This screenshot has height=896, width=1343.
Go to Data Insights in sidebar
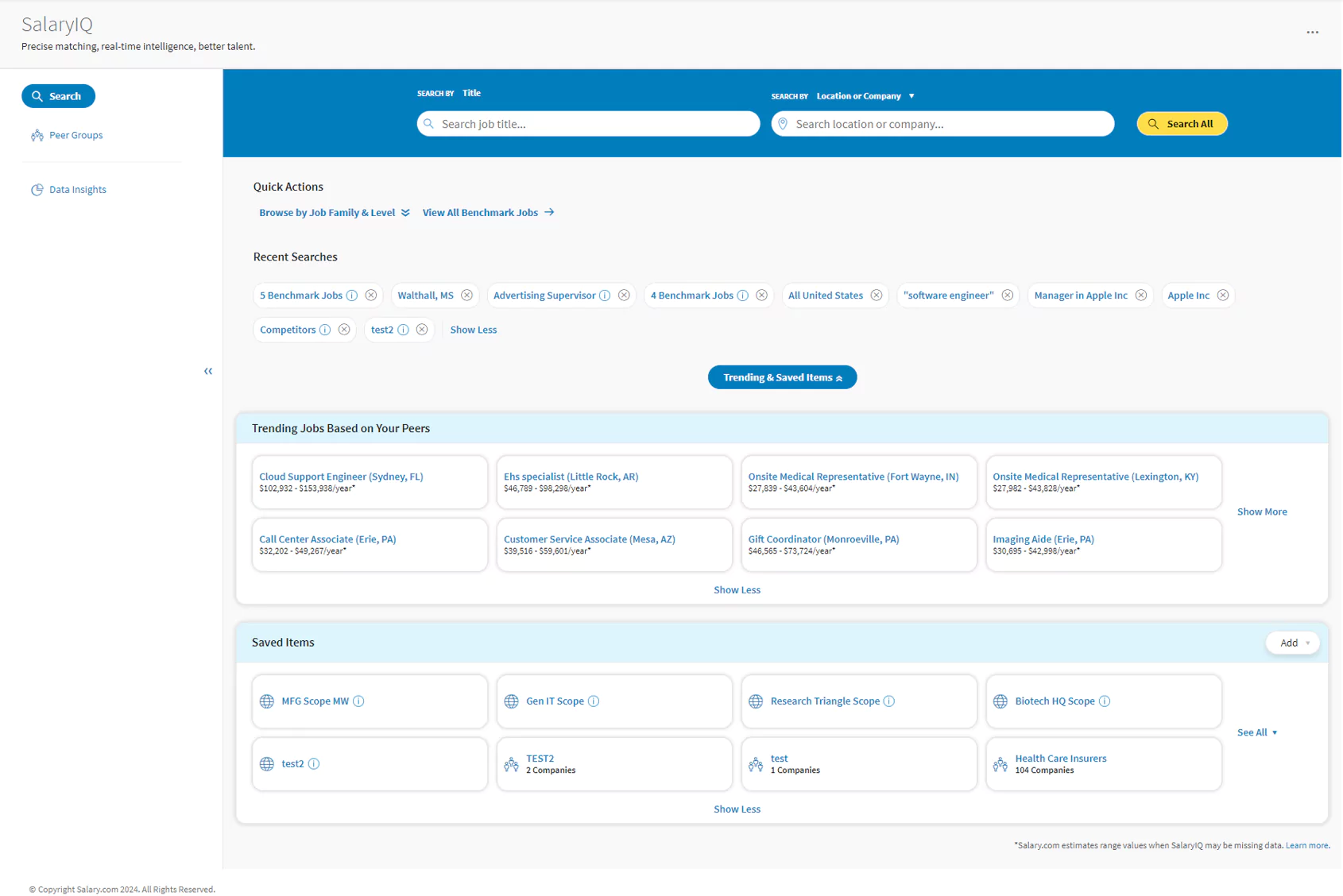click(x=77, y=190)
